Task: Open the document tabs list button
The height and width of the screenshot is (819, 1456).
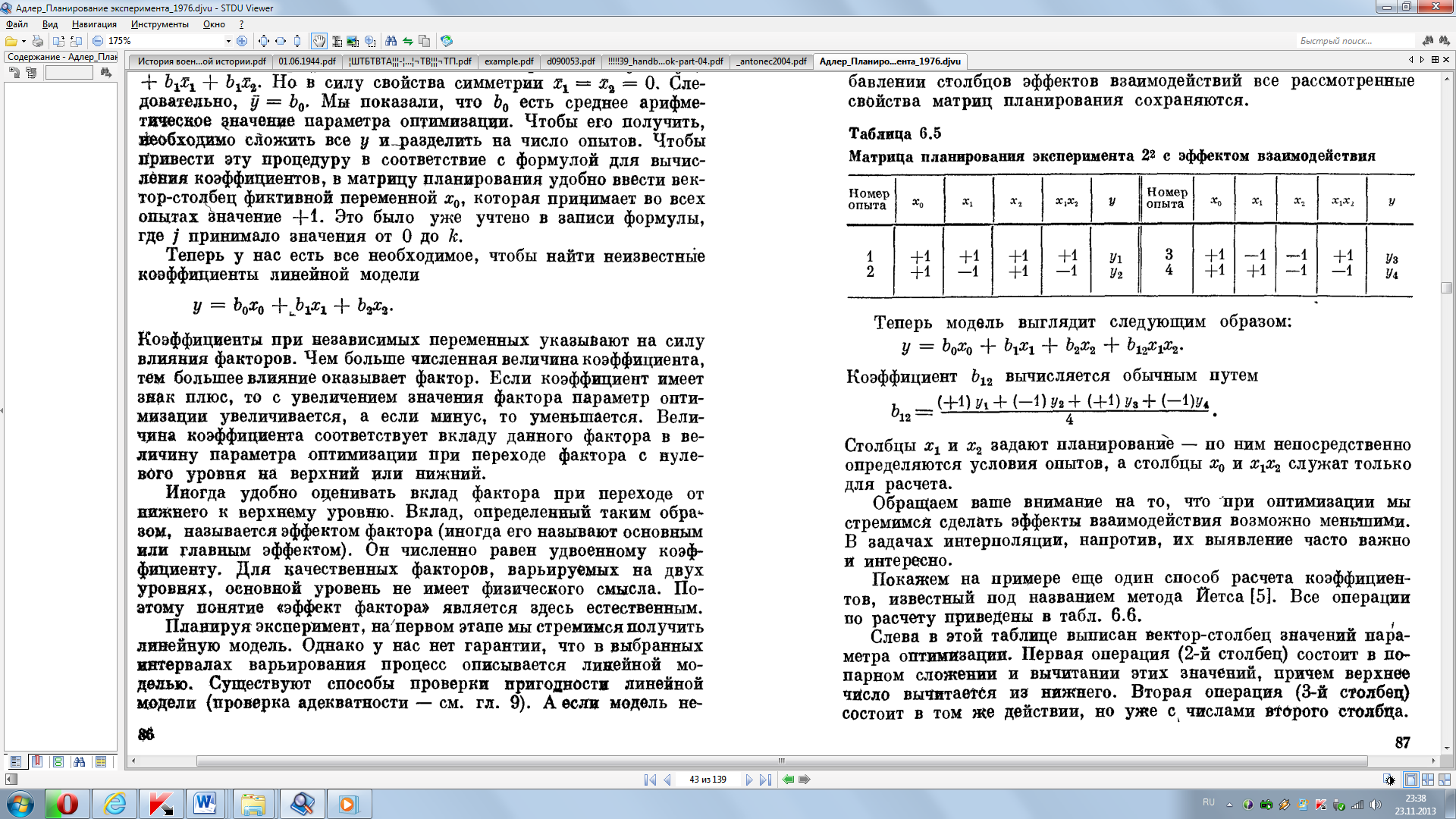Action: (x=1434, y=60)
